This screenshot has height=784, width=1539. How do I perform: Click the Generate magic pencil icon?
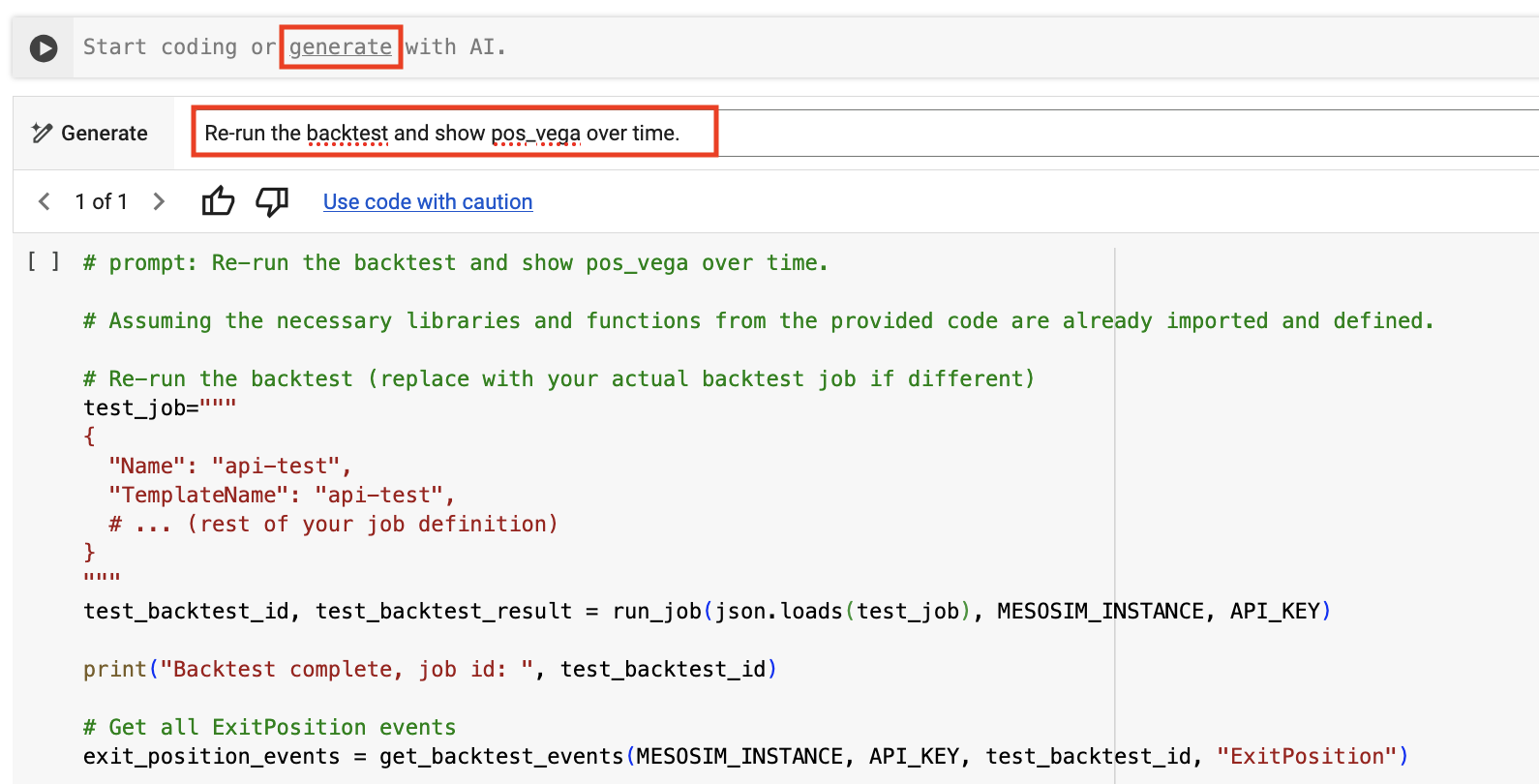[42, 134]
